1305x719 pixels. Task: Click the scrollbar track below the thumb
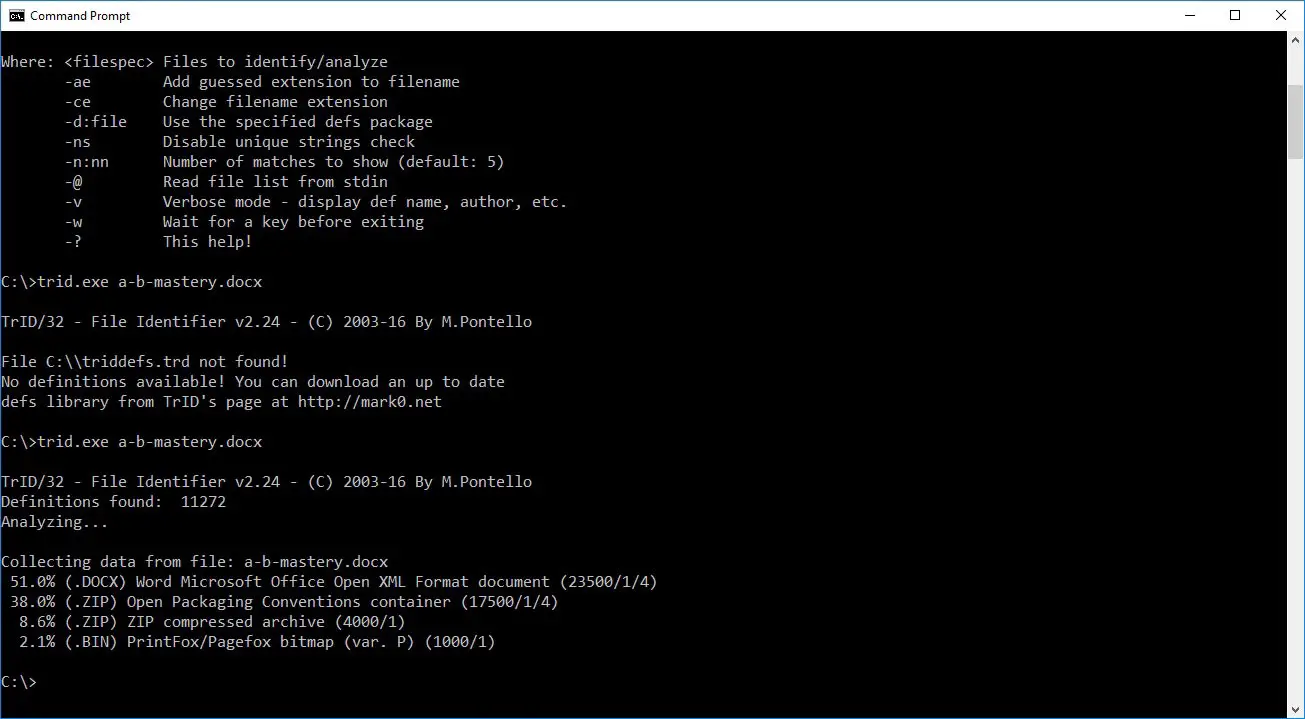point(1295,430)
